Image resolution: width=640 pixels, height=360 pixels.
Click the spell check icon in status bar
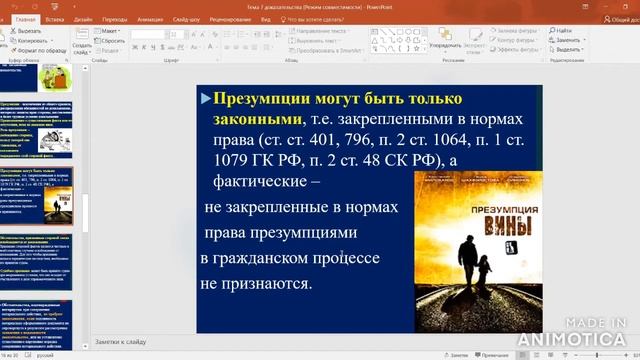[x=28, y=355]
